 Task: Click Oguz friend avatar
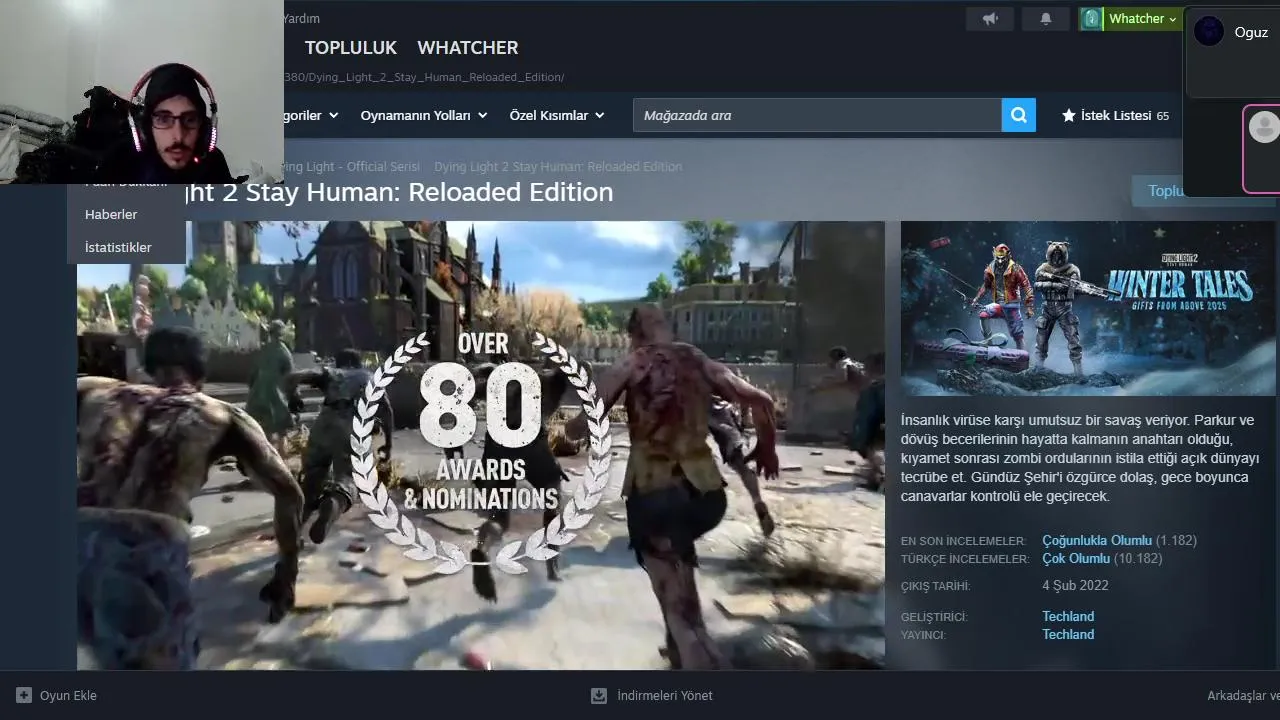tap(1209, 31)
